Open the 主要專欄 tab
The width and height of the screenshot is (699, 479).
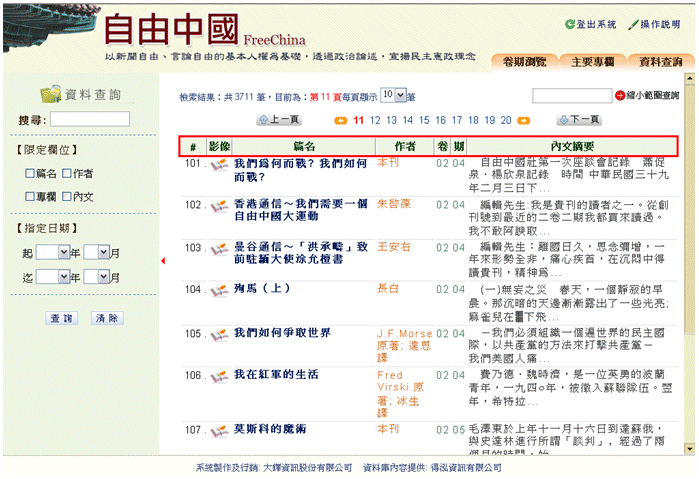click(x=592, y=61)
